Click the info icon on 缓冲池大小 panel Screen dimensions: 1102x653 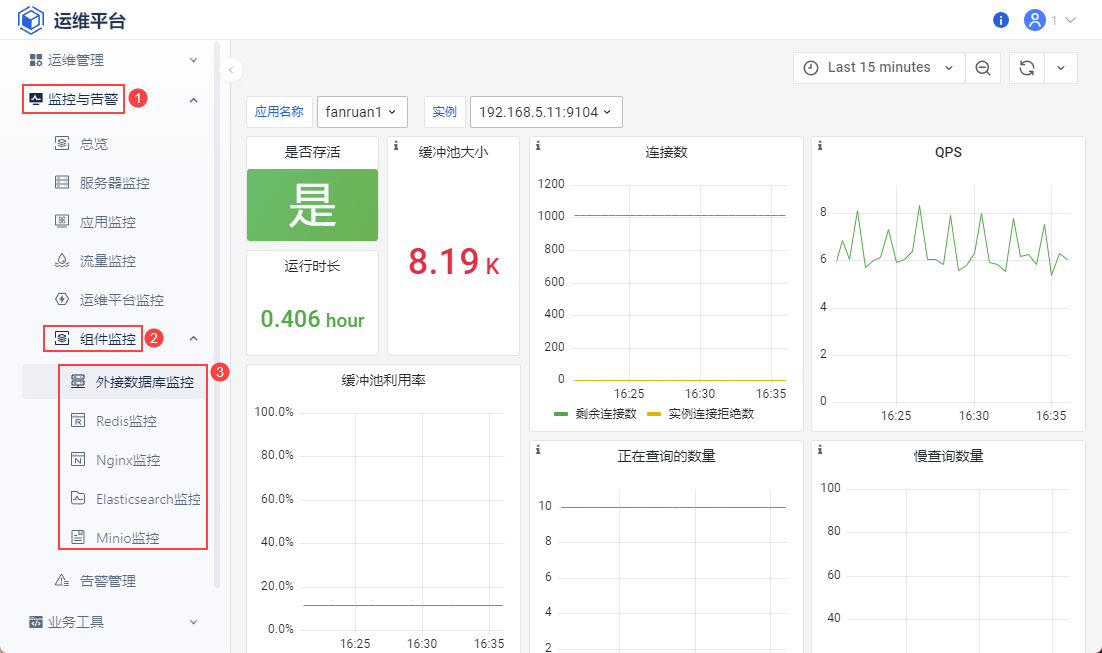pyautogui.click(x=396, y=146)
